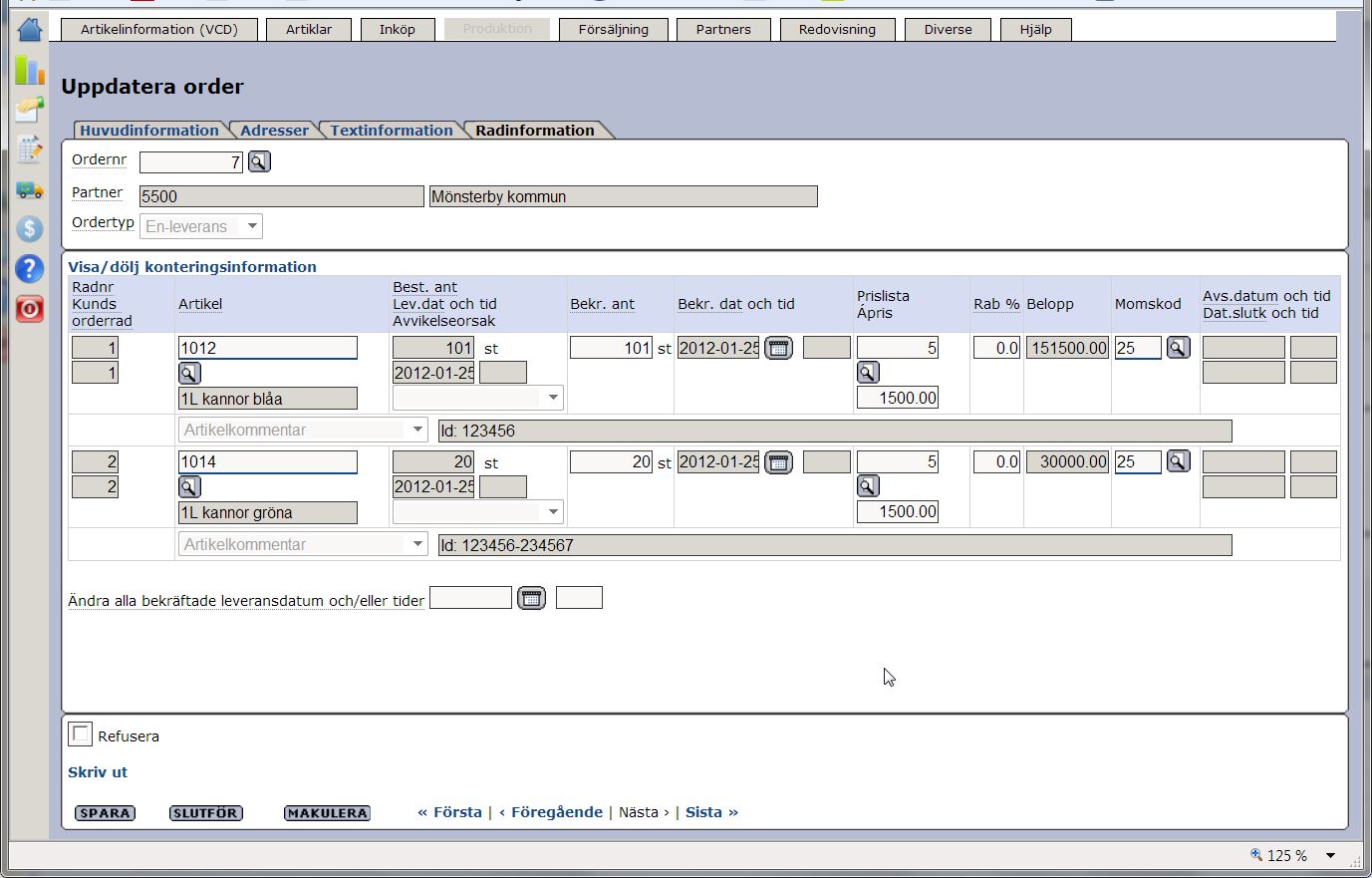Click the time field for changing all deliveries
Viewport: 1372px width, 878px height.
pyautogui.click(x=579, y=597)
